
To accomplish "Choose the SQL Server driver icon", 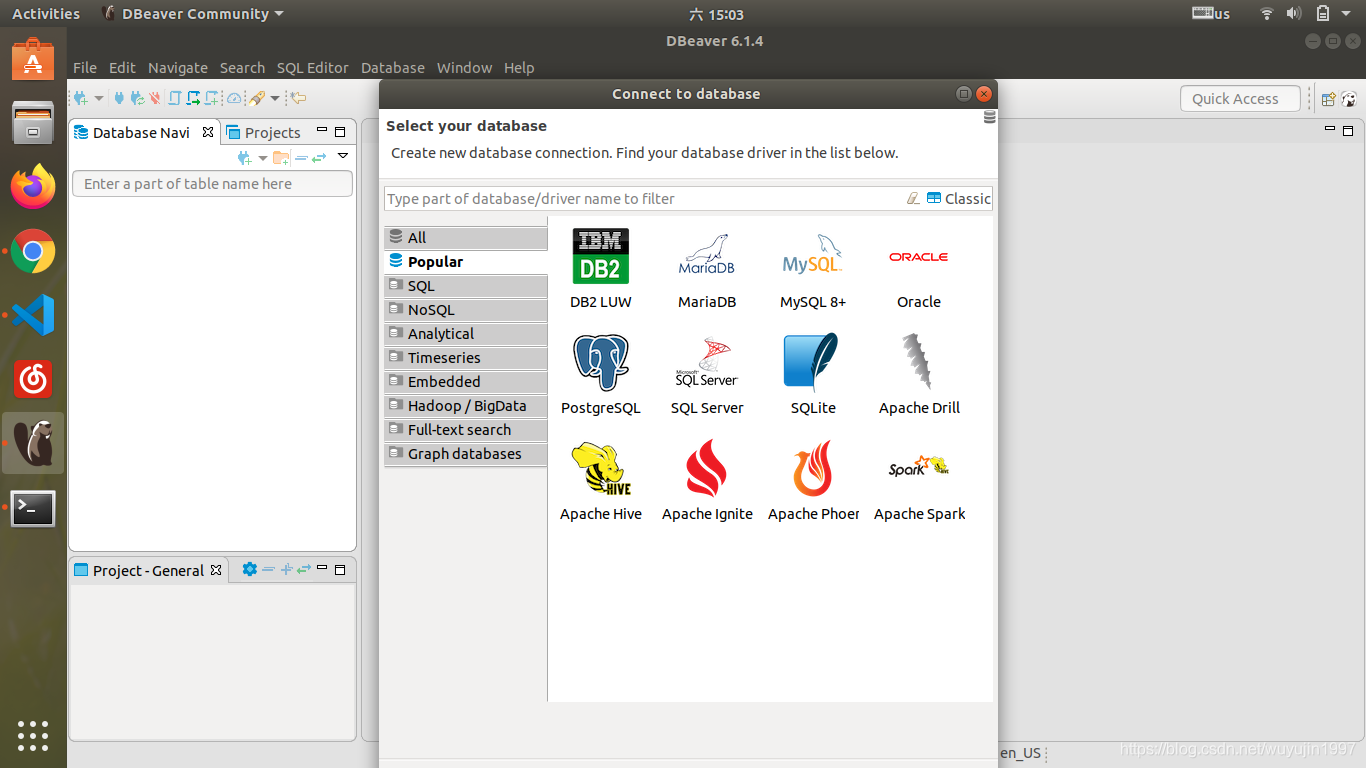I will [x=707, y=362].
